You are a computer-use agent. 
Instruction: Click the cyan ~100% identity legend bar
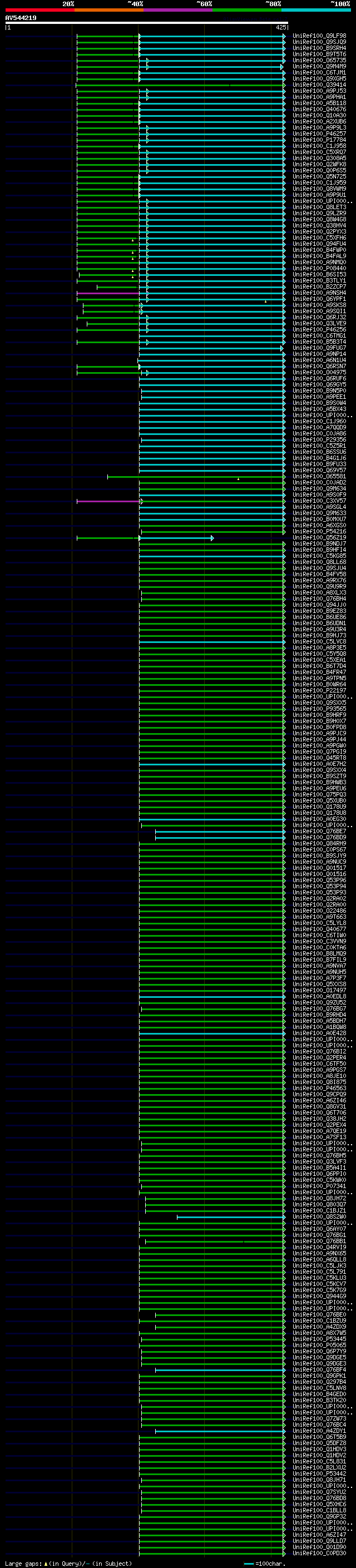(x=317, y=10)
